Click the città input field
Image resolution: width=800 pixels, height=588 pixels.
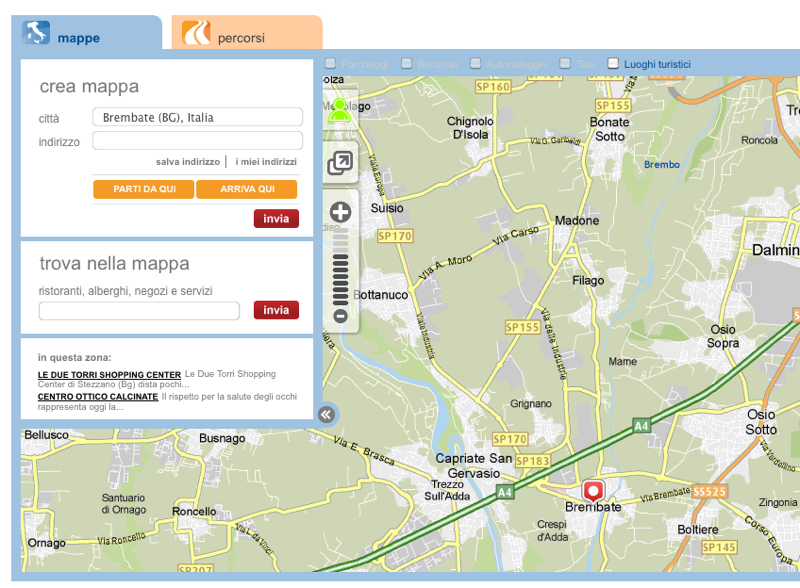point(197,117)
